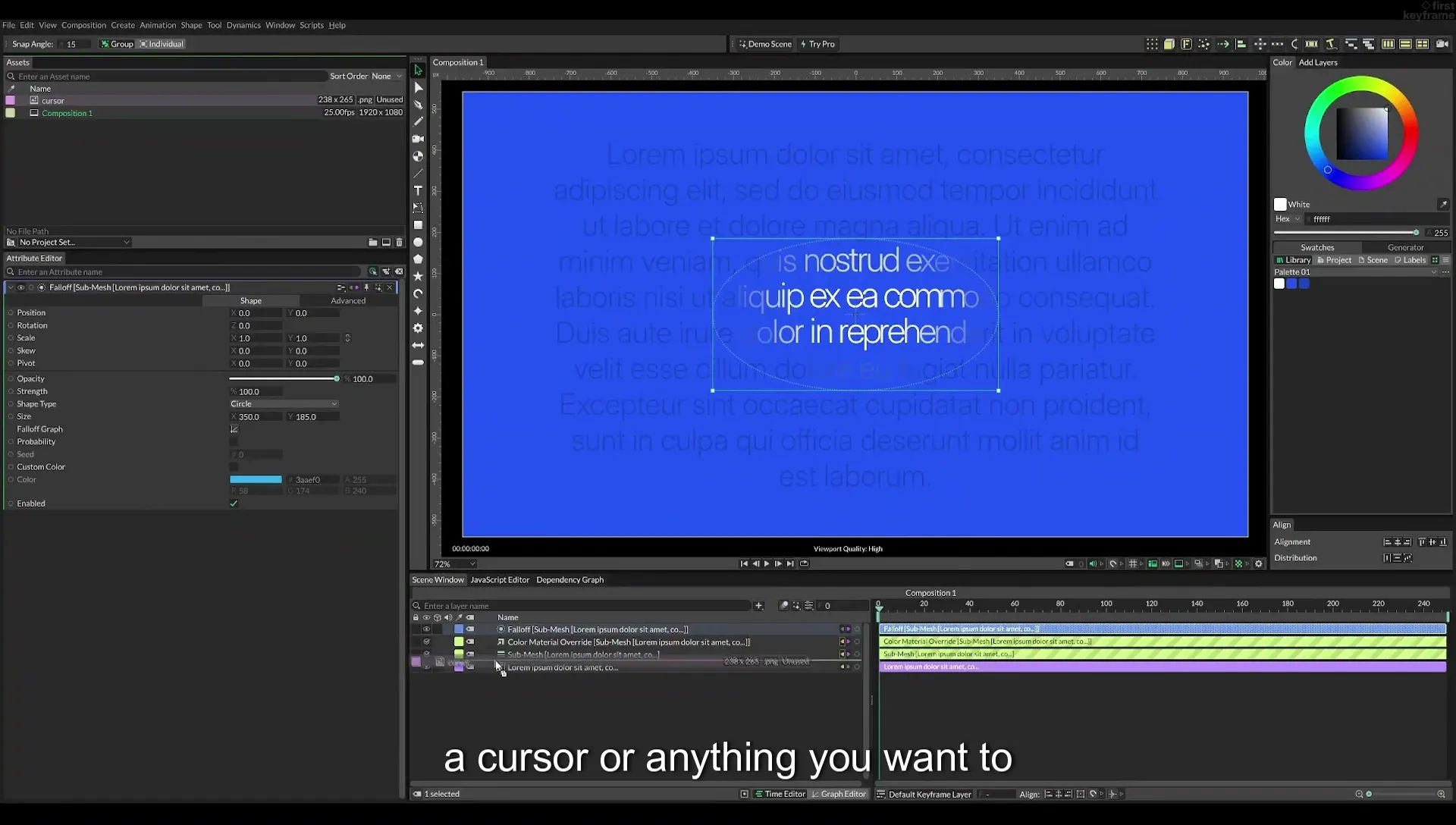Open the Shape Type dropdown

(284, 404)
